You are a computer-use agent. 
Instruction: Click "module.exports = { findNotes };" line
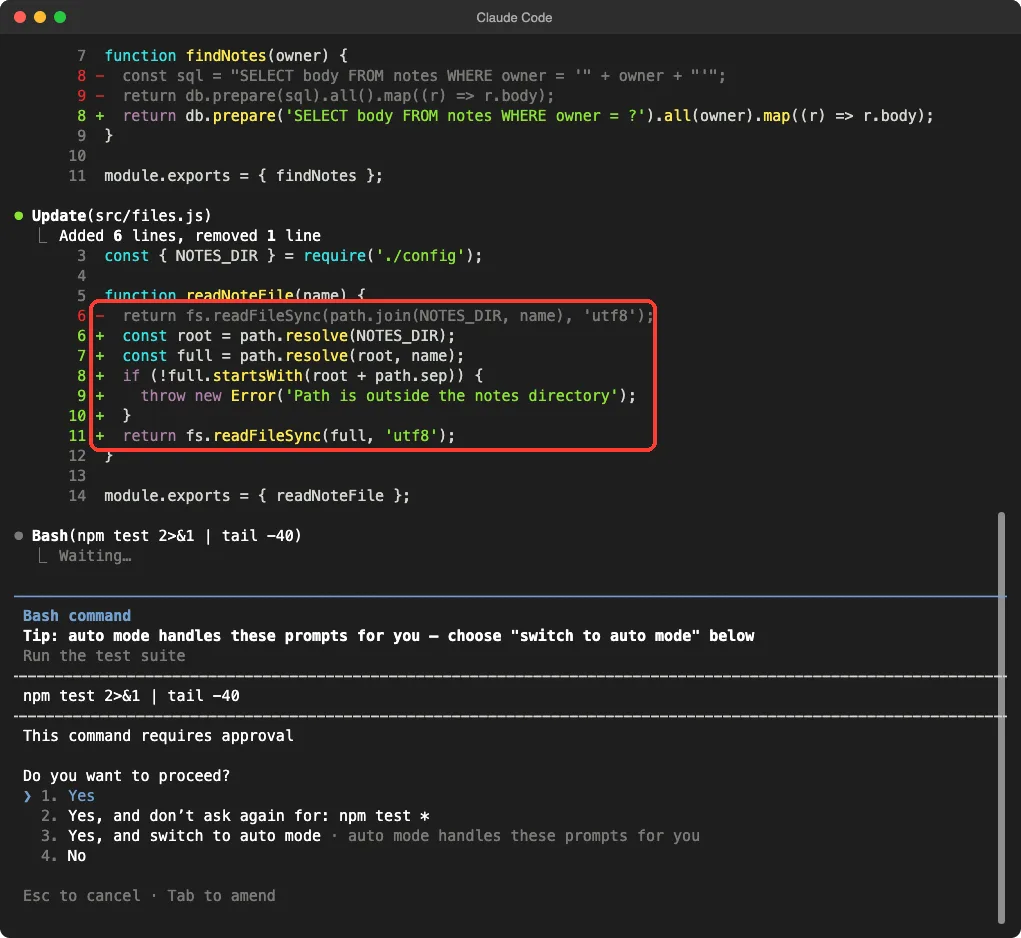tap(244, 176)
